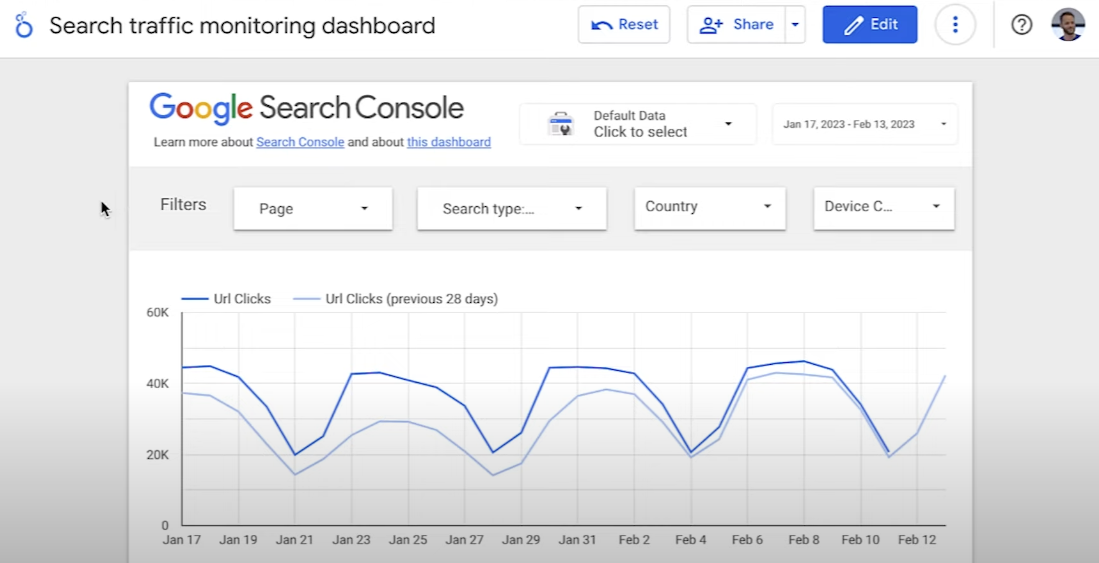Screen dimensions: 1099x563
Task: Click Url Clicks previous 28 days legend
Action: (x=395, y=299)
